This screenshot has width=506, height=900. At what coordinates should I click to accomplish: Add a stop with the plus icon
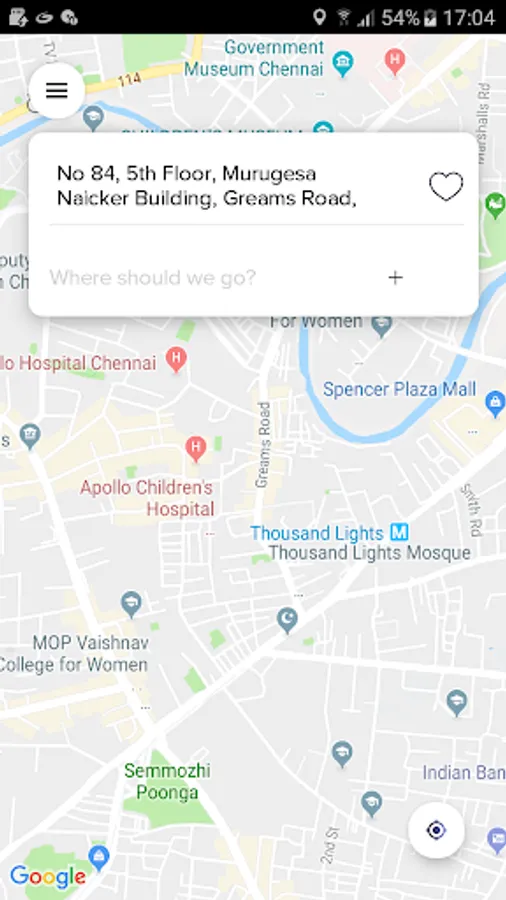[x=395, y=278]
